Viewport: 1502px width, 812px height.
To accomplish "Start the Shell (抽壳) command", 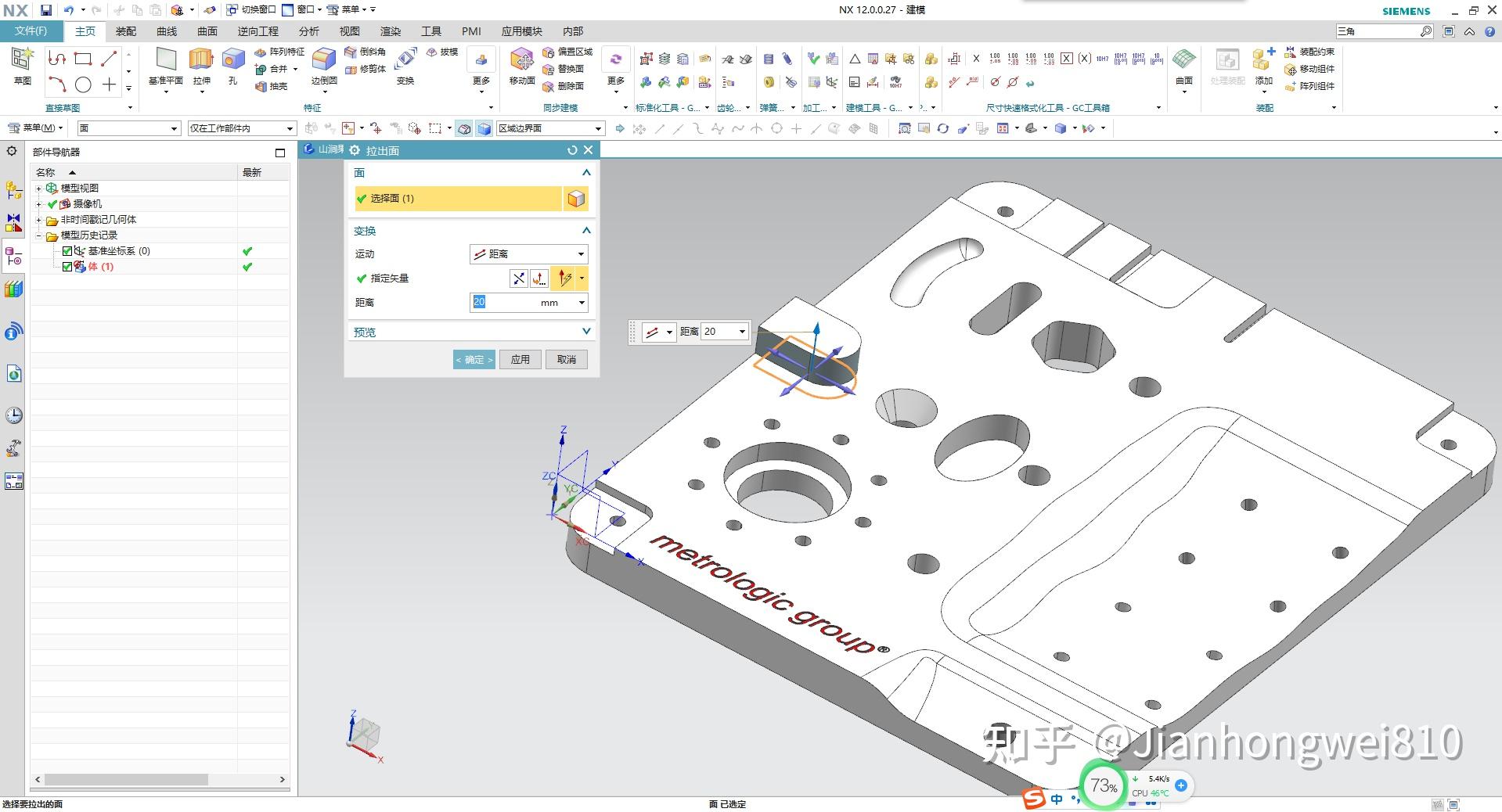I will coord(272,86).
